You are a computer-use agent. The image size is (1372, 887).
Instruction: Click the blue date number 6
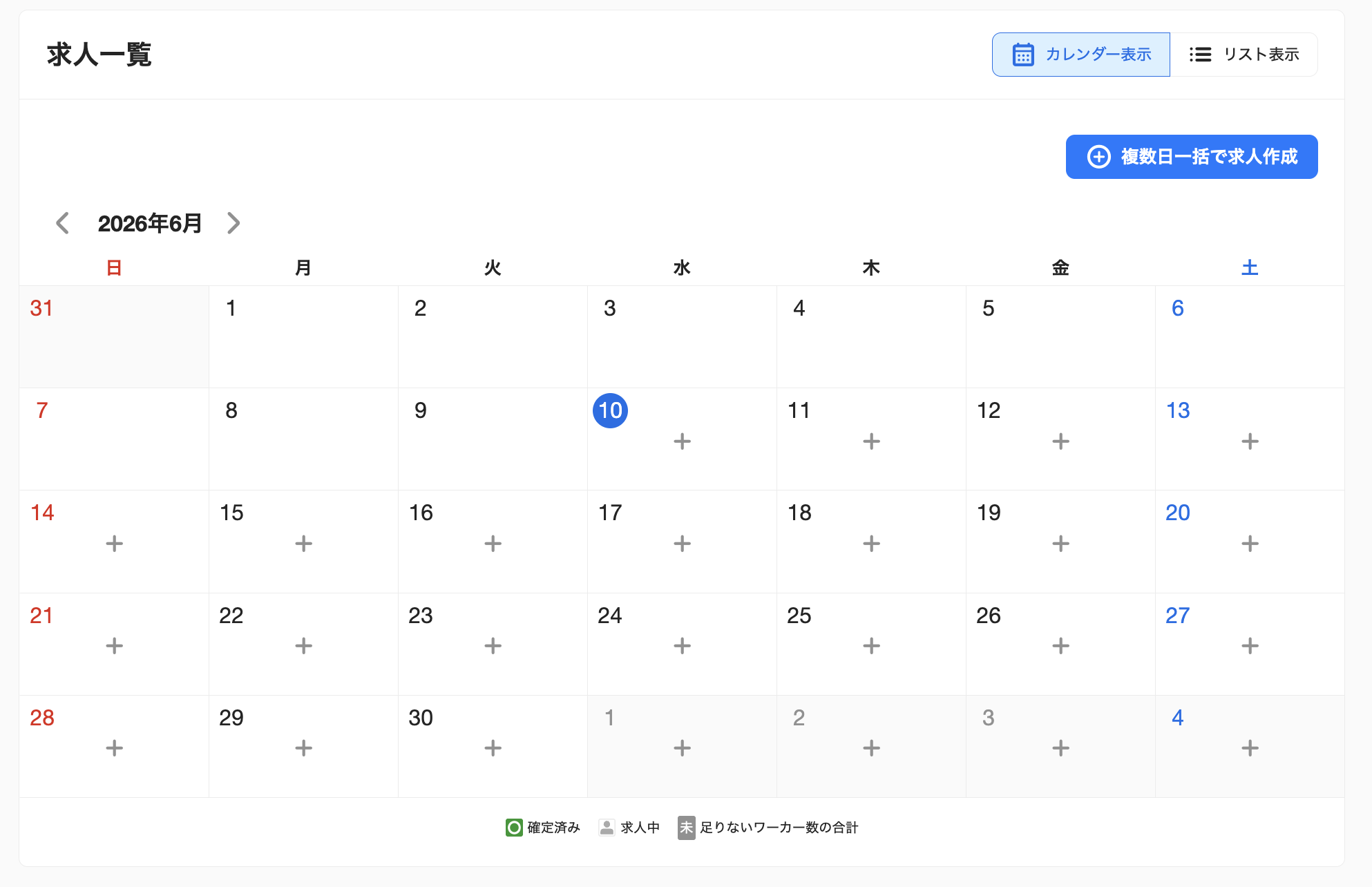click(x=1177, y=308)
